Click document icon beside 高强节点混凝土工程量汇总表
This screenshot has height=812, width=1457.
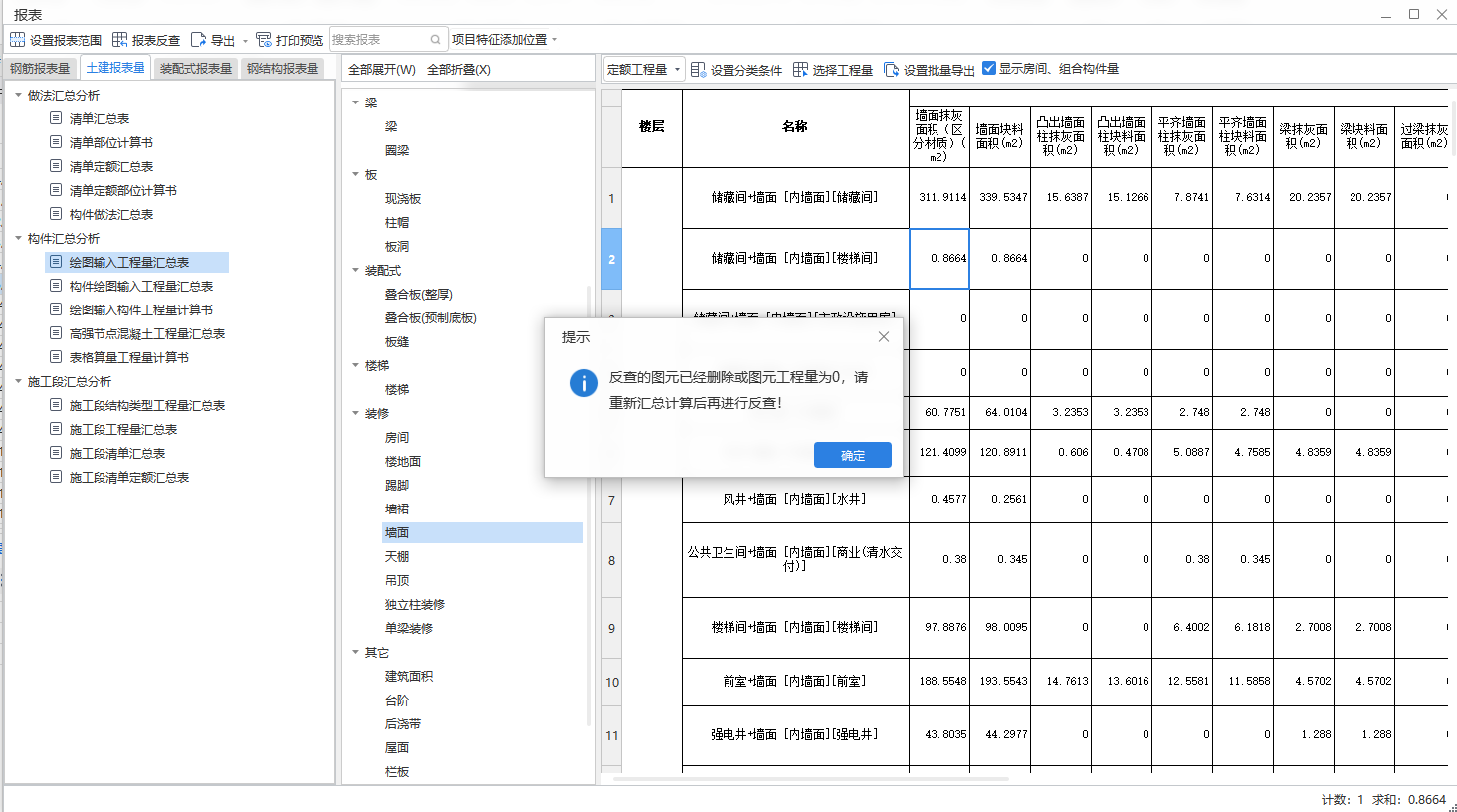pos(56,333)
